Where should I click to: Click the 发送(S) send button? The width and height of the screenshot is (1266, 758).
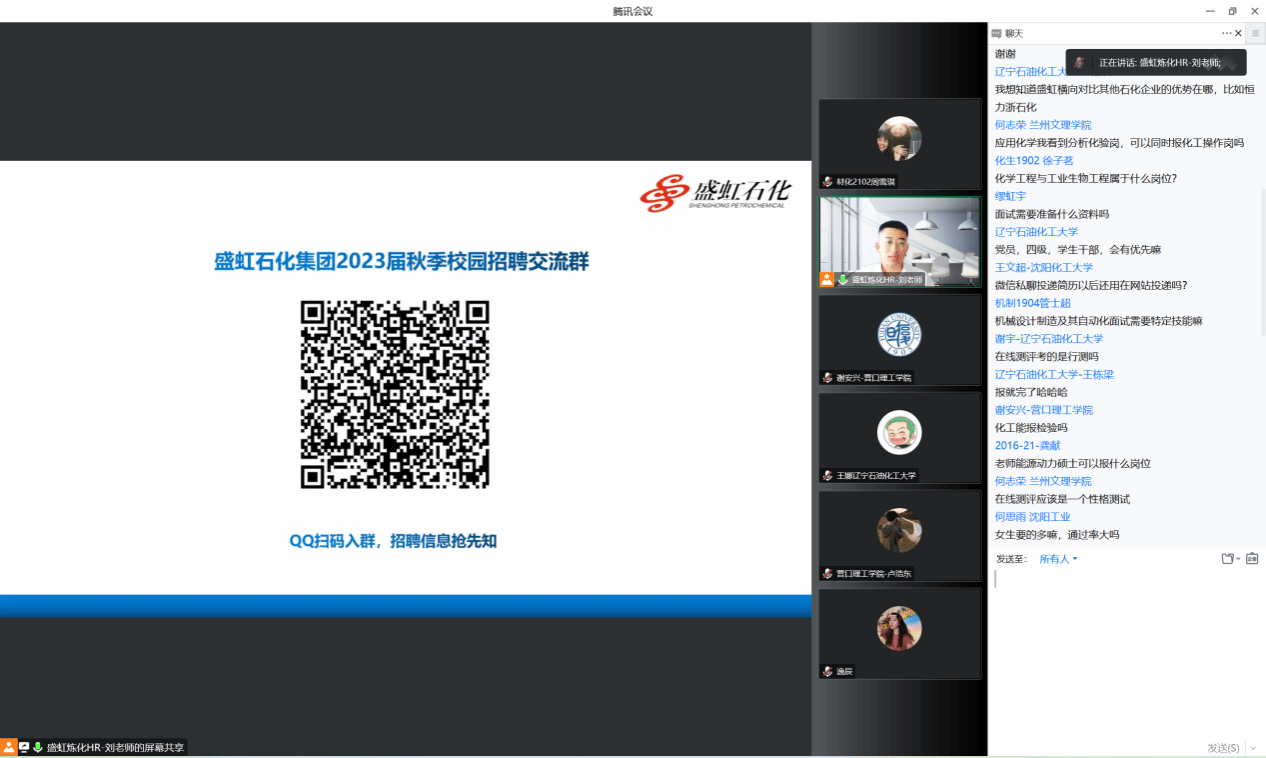point(1223,748)
